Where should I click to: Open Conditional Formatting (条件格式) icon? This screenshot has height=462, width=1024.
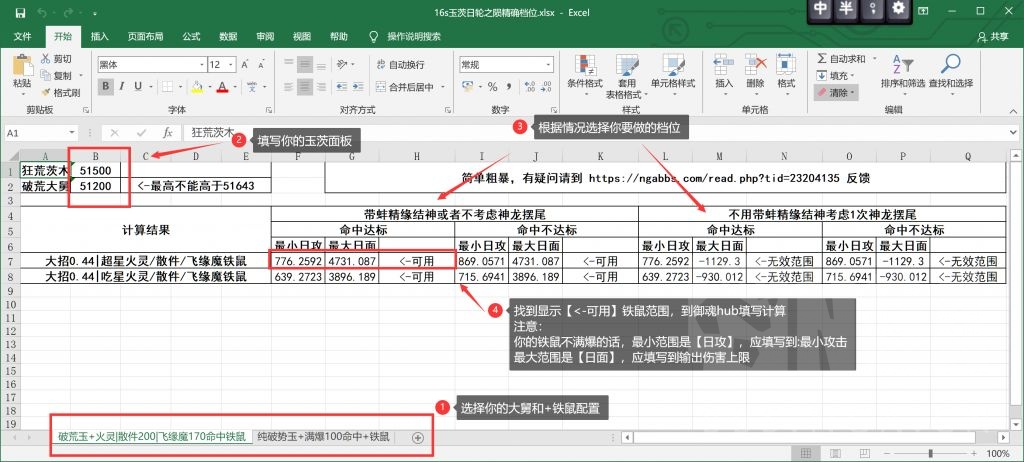pyautogui.click(x=584, y=66)
